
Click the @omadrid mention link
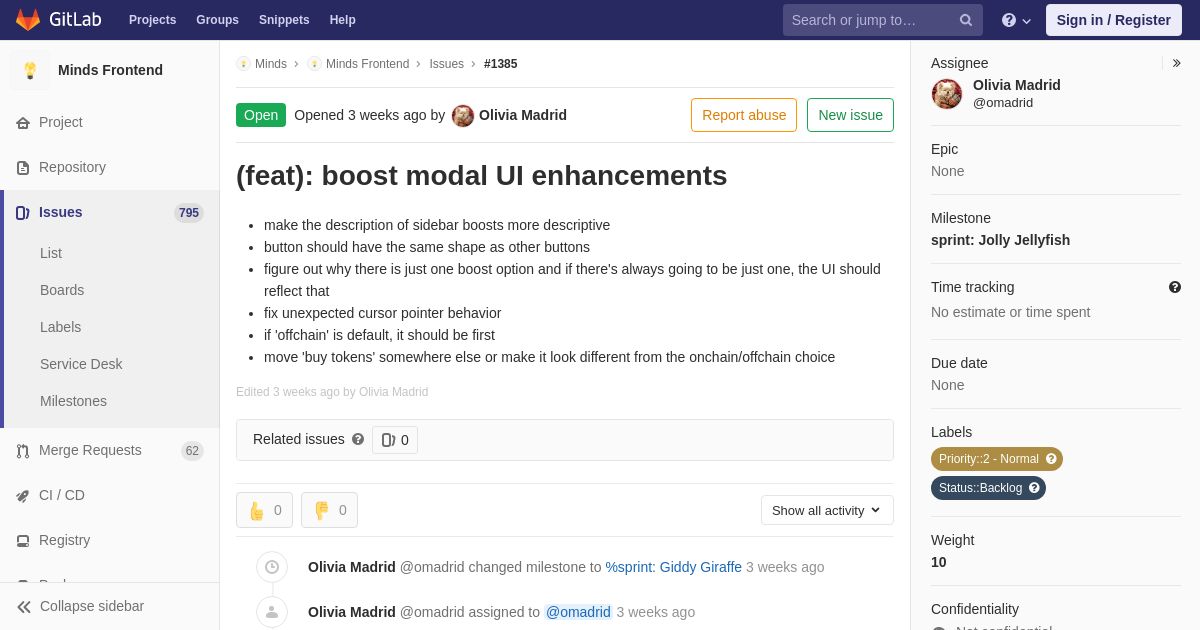(x=578, y=612)
